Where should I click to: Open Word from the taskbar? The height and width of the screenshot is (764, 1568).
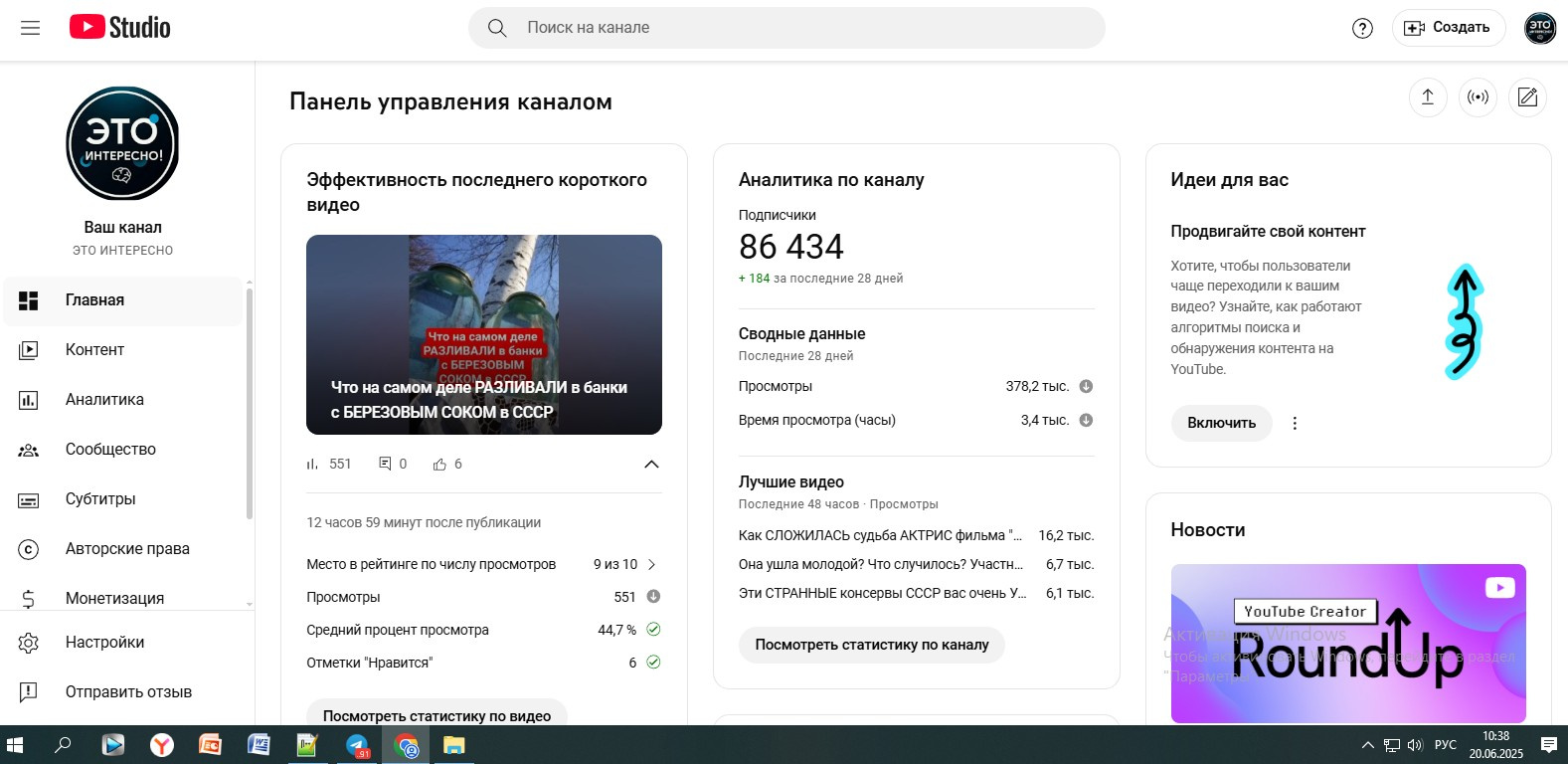tap(259, 744)
